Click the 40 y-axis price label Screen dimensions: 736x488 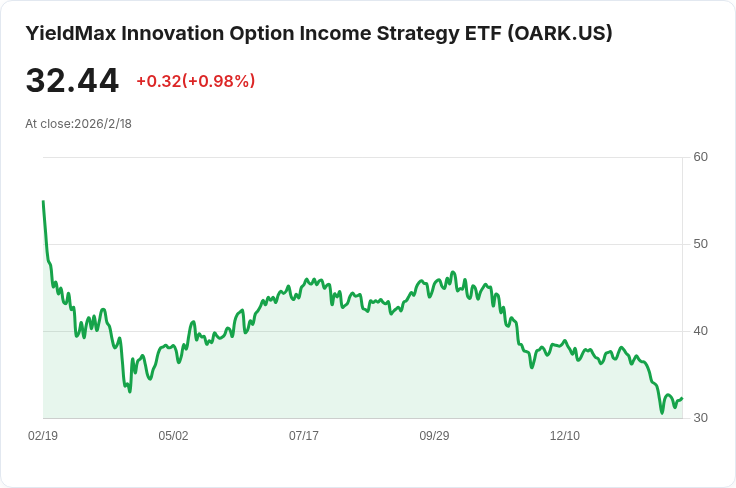click(700, 331)
